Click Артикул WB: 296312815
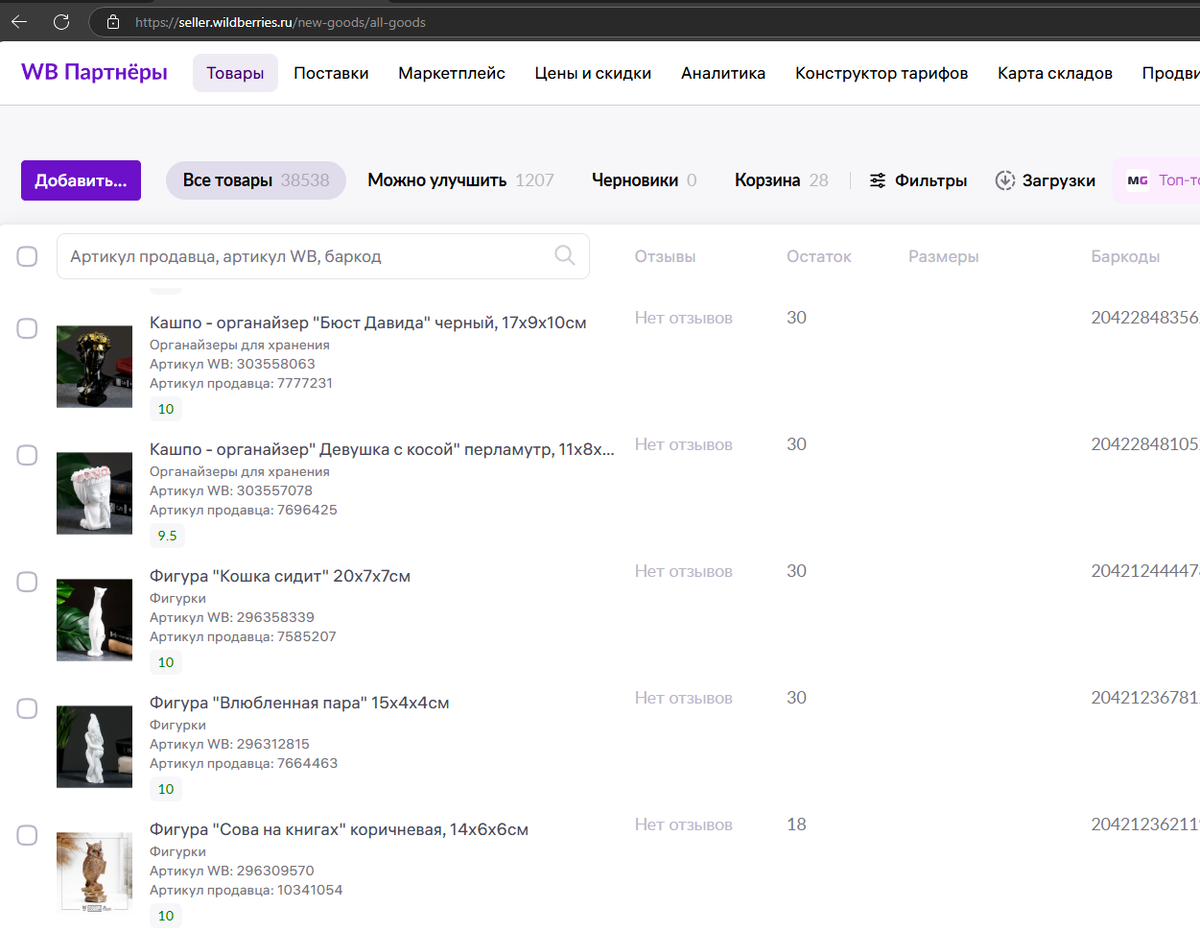Image resolution: width=1200 pixels, height=932 pixels. coord(230,745)
